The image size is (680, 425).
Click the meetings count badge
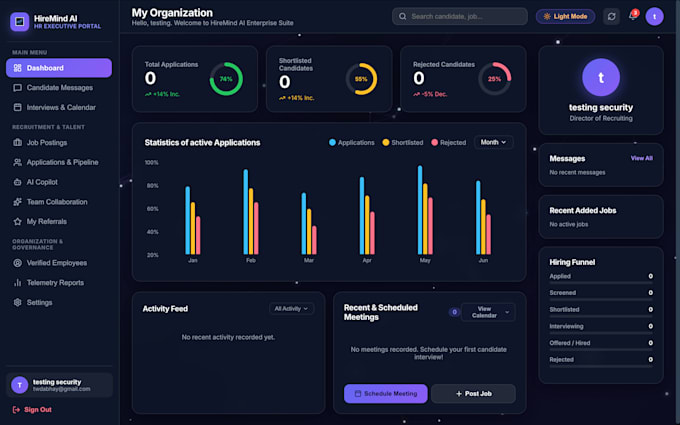point(454,312)
